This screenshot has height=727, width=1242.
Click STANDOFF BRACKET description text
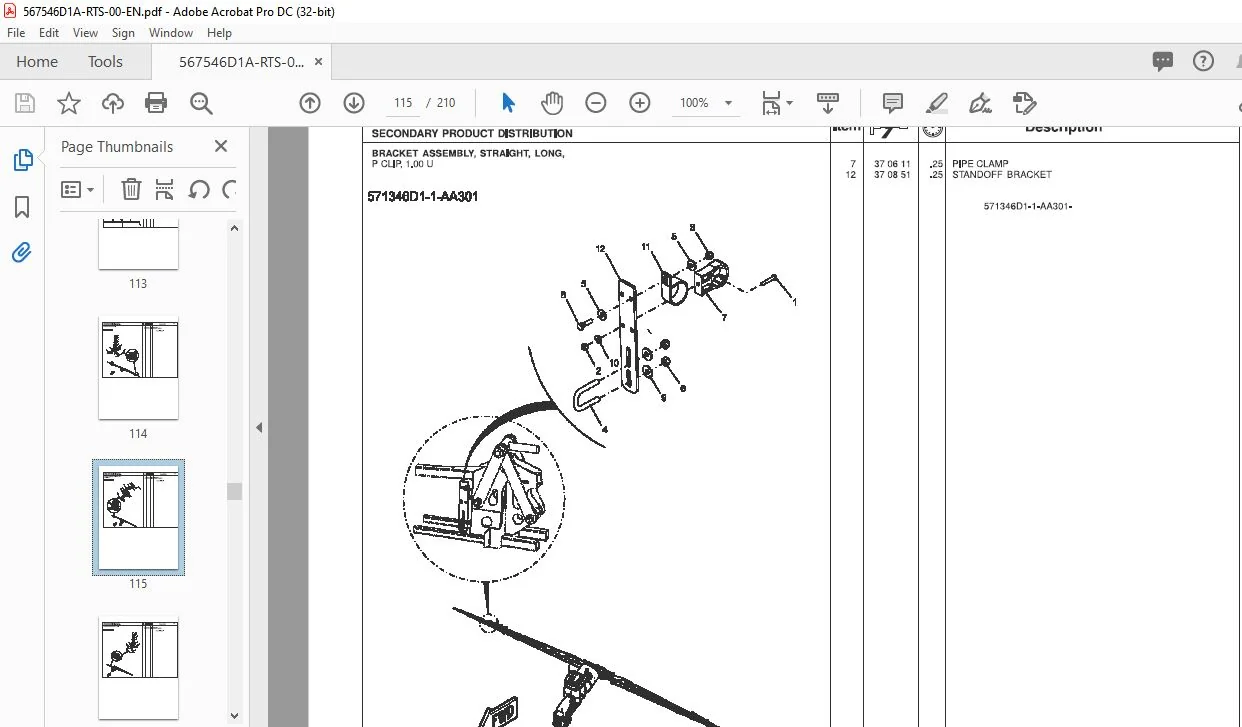(1002, 175)
